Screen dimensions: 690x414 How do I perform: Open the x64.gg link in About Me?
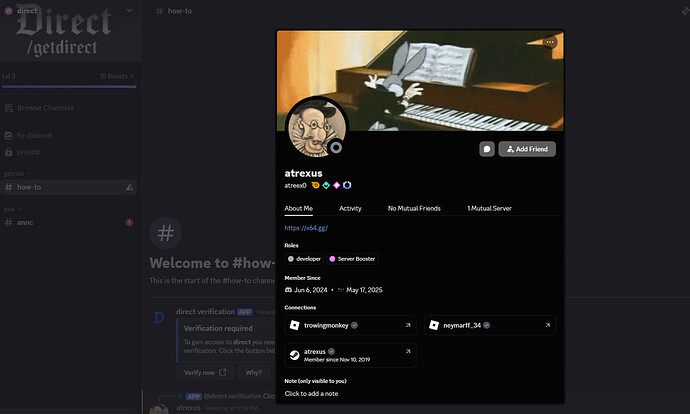click(306, 228)
